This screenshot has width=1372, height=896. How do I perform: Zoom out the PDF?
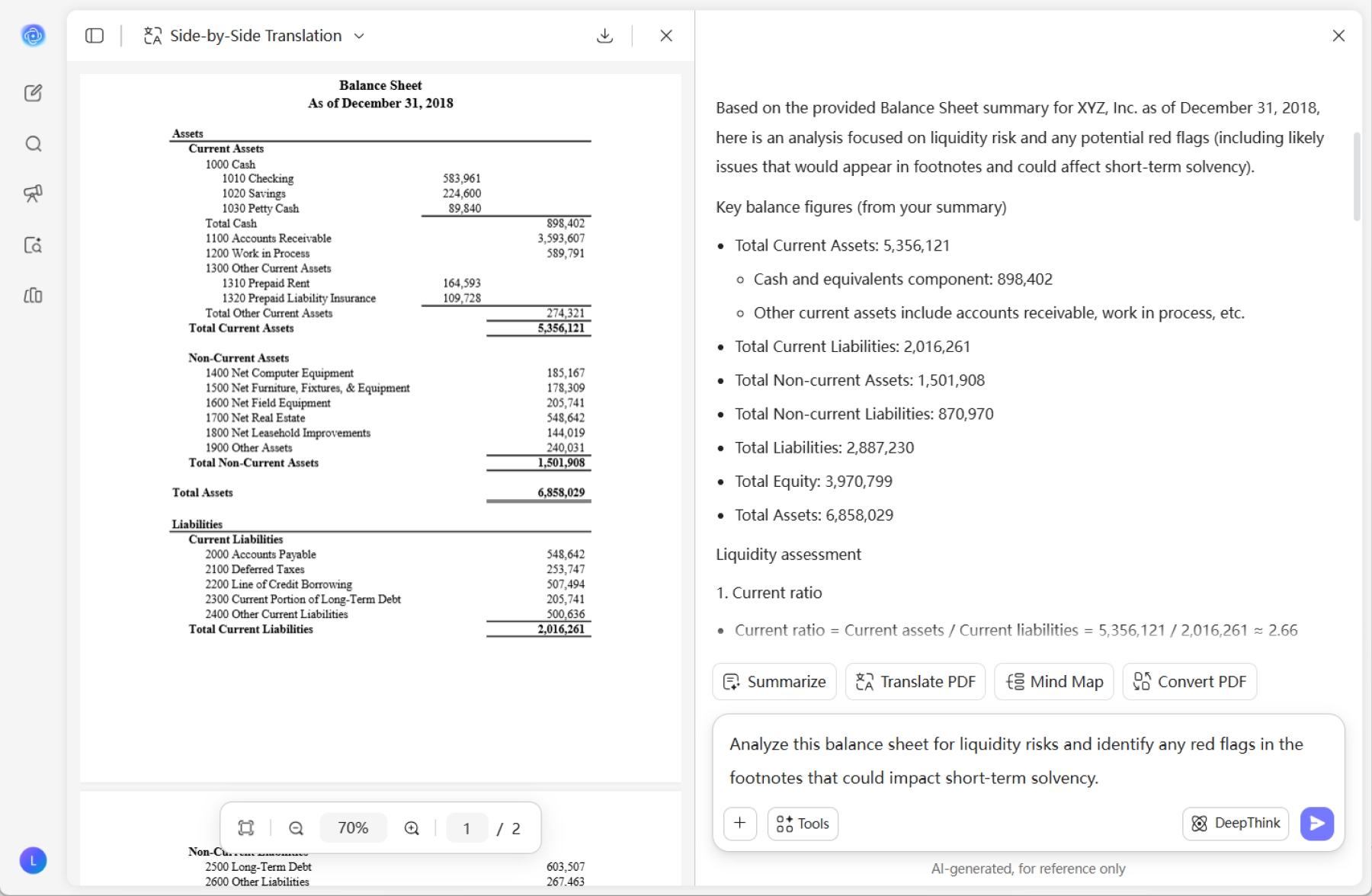coord(297,828)
